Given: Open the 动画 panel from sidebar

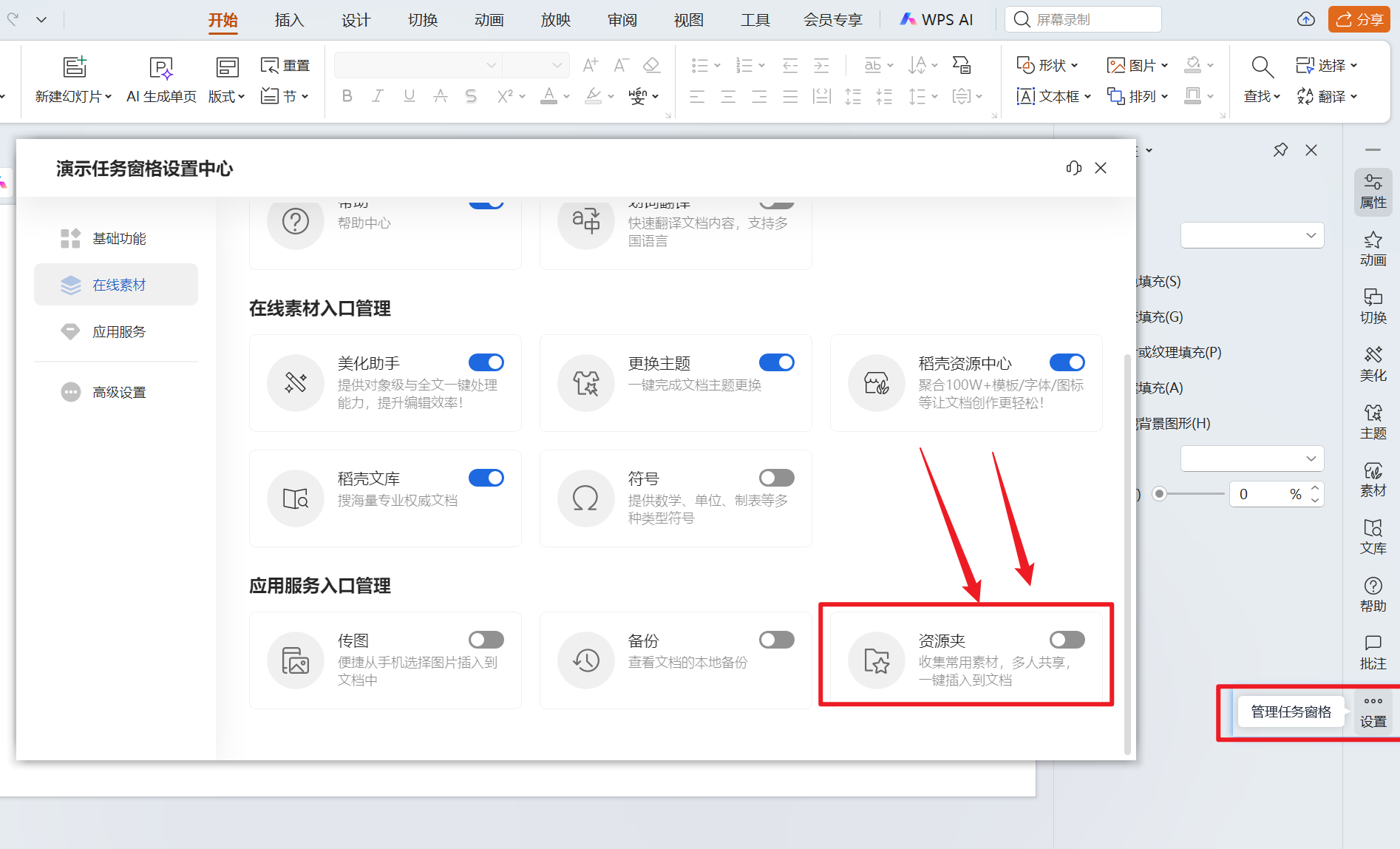Looking at the screenshot, I should coord(1373,248).
